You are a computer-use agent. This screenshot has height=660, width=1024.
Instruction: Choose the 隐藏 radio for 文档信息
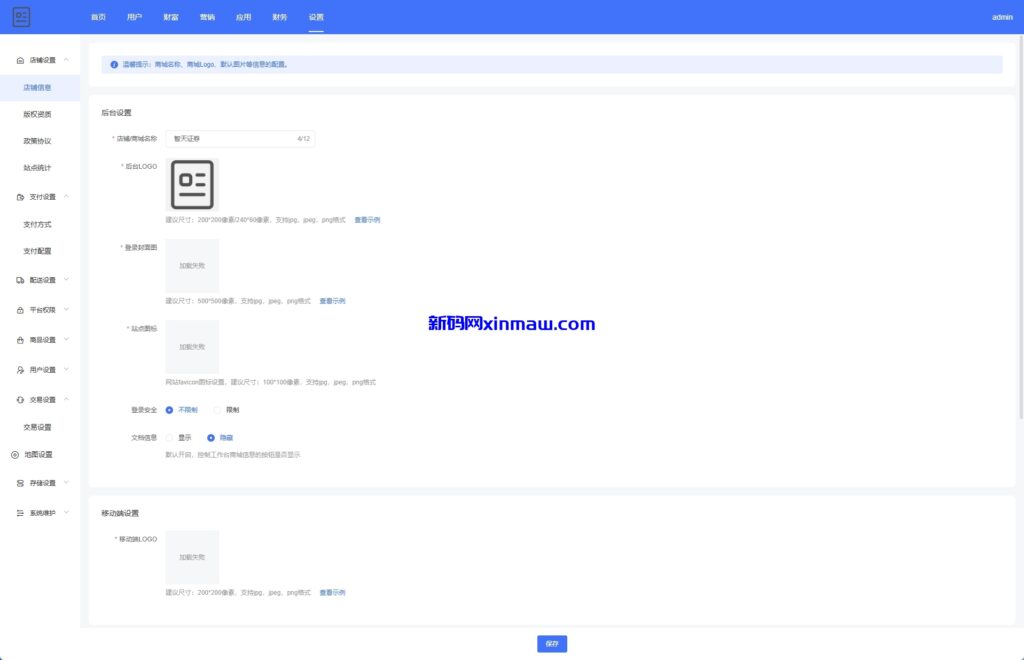(211, 437)
